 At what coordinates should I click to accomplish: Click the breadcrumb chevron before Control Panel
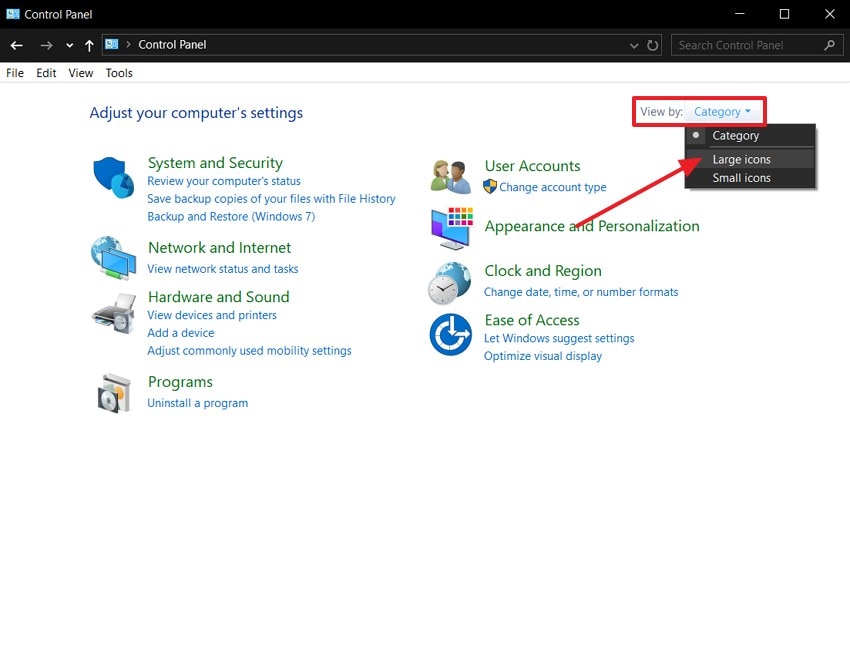[x=128, y=44]
